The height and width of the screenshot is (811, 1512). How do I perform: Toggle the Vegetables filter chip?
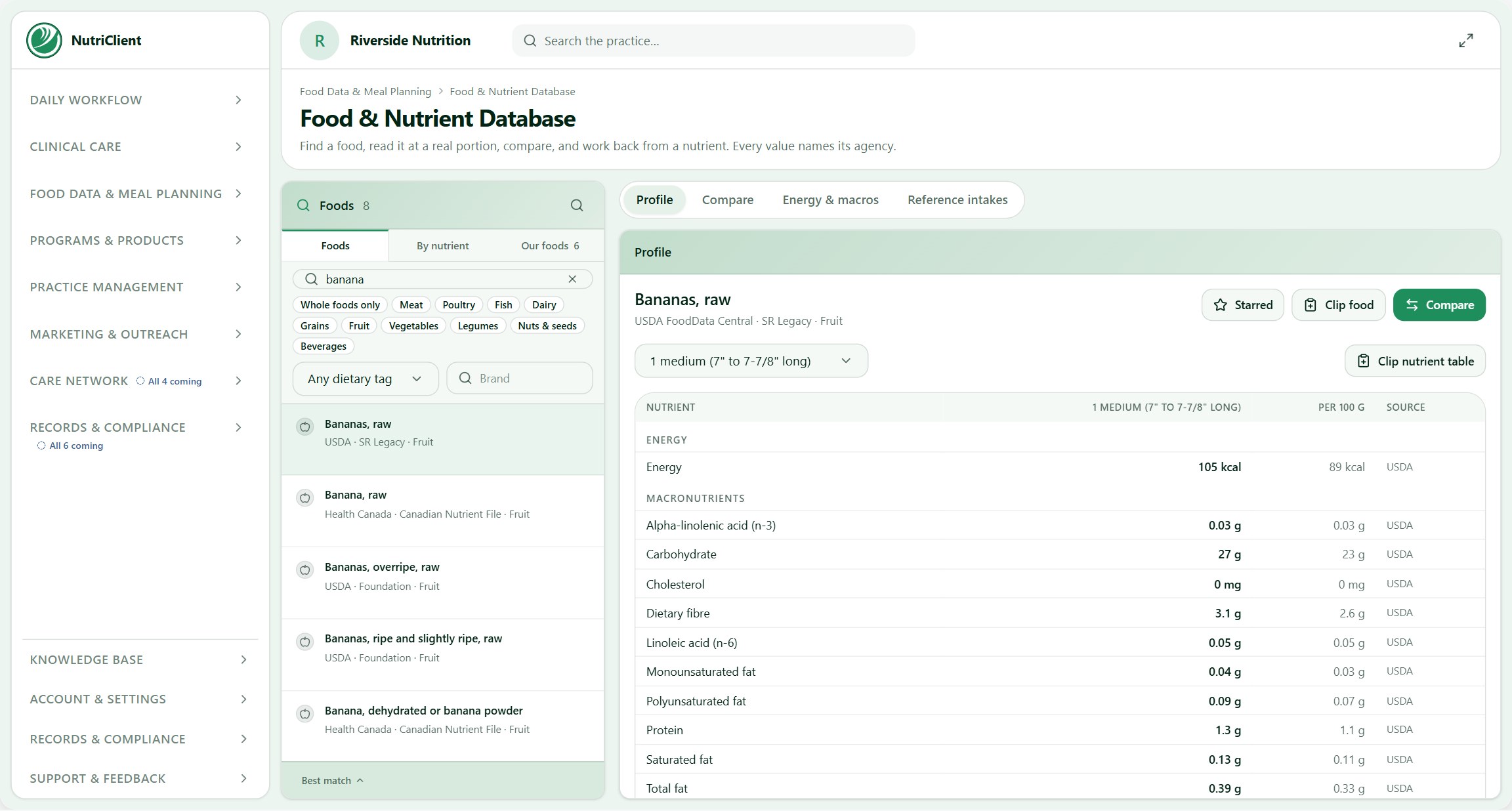coord(413,325)
